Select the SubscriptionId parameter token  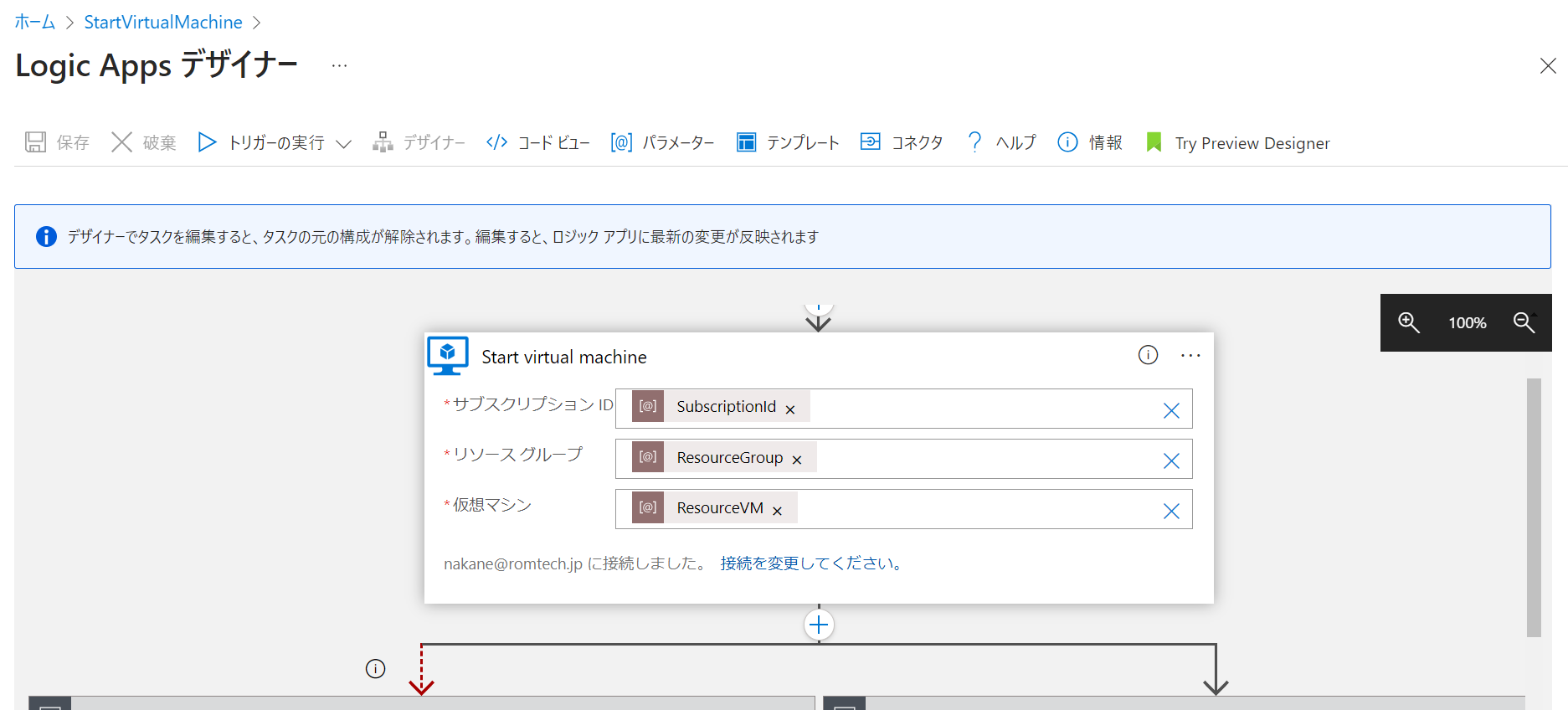pyautogui.click(x=721, y=406)
